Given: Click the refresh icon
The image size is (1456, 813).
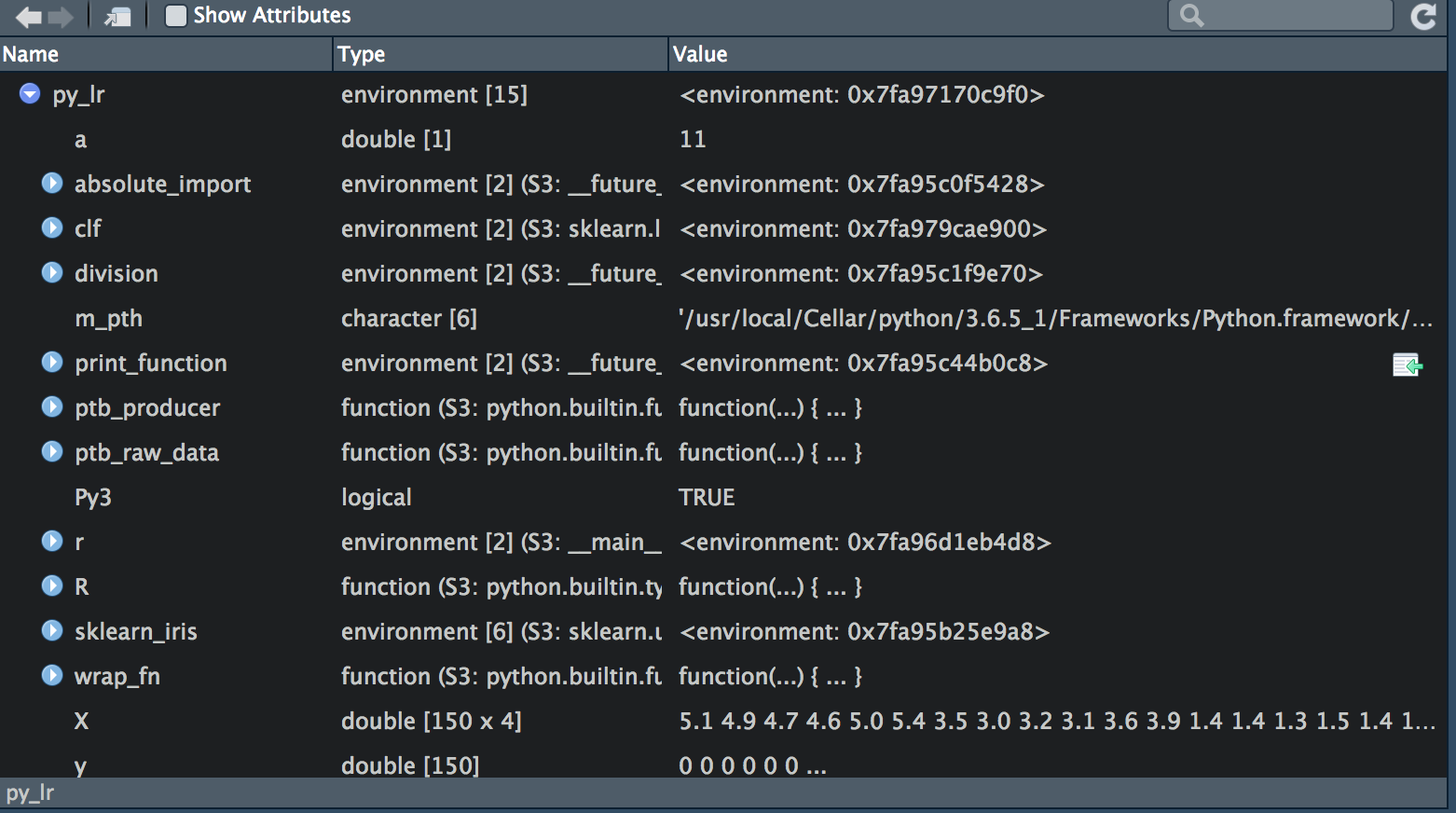Looking at the screenshot, I should tap(1423, 16).
